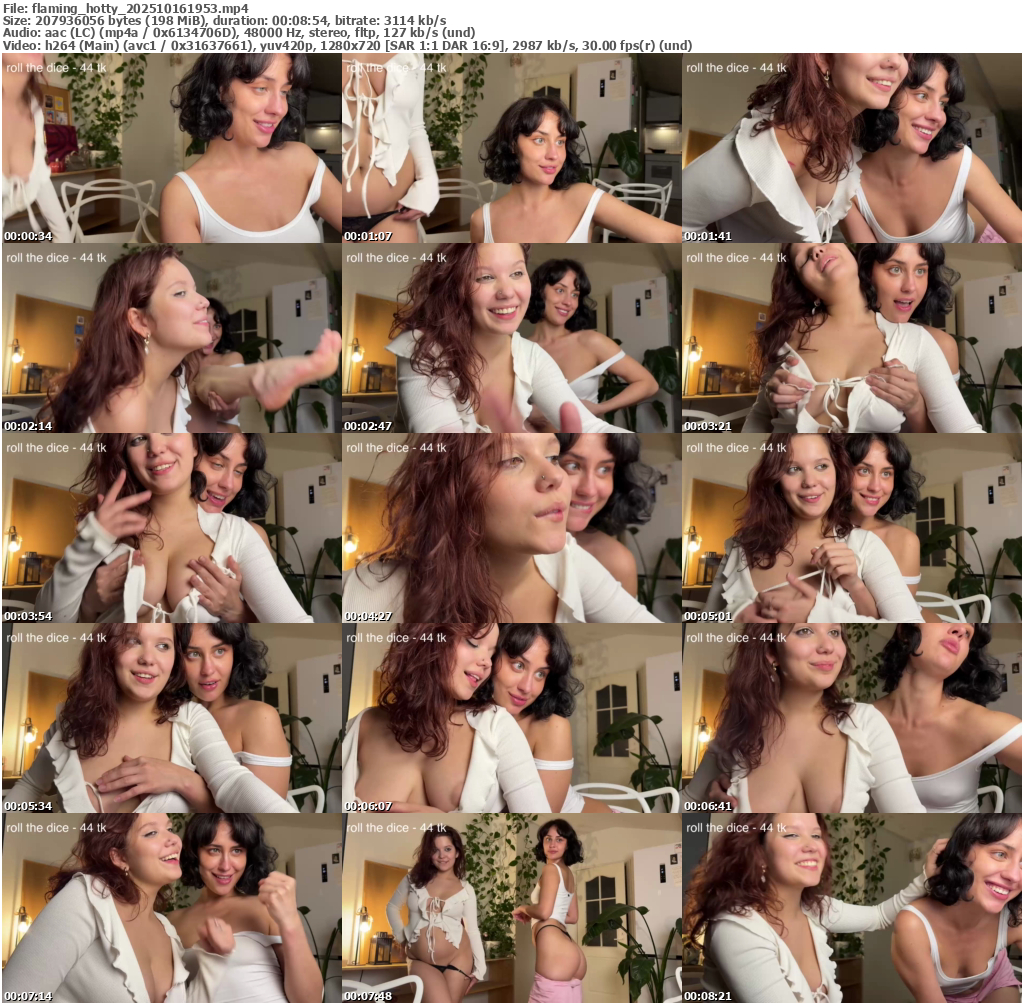The height and width of the screenshot is (1003, 1024).
Task: View the frame stamped 00:07:14
Action: click(x=172, y=908)
